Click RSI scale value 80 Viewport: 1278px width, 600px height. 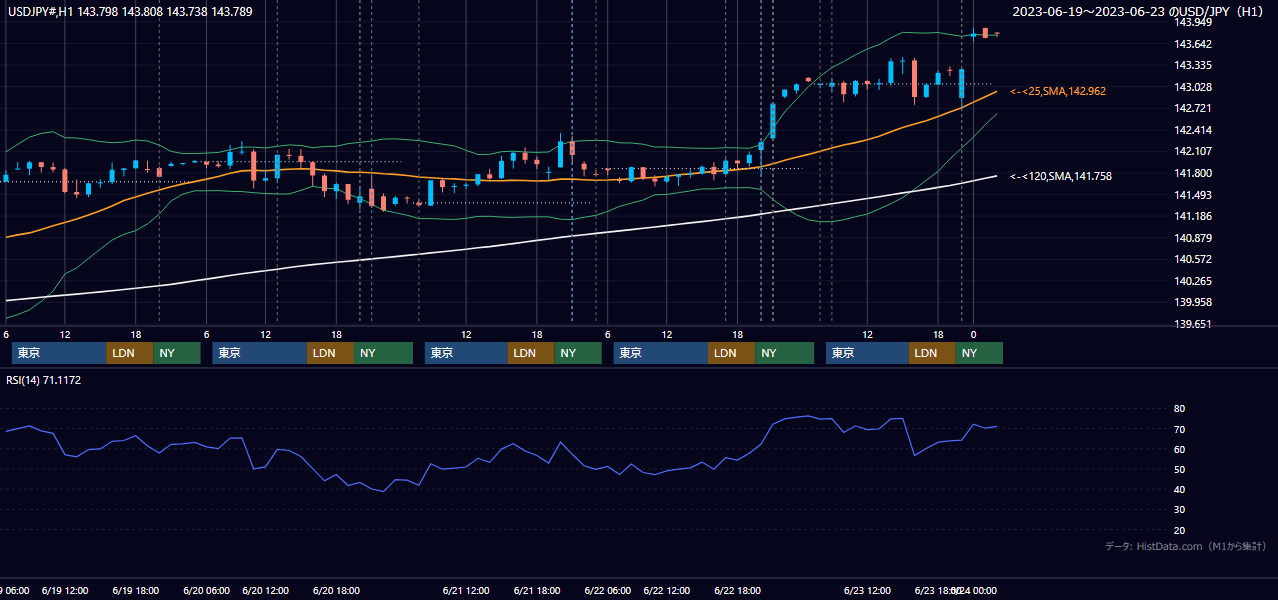click(1179, 409)
